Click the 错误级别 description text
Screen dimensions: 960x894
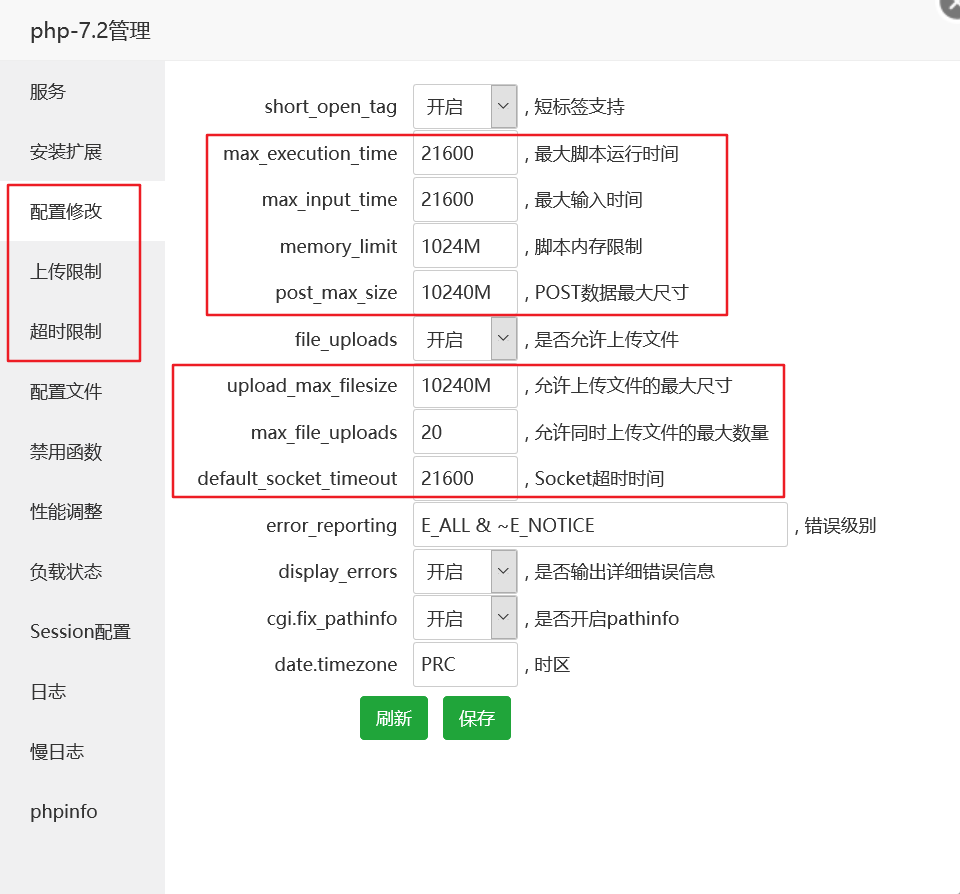(840, 525)
